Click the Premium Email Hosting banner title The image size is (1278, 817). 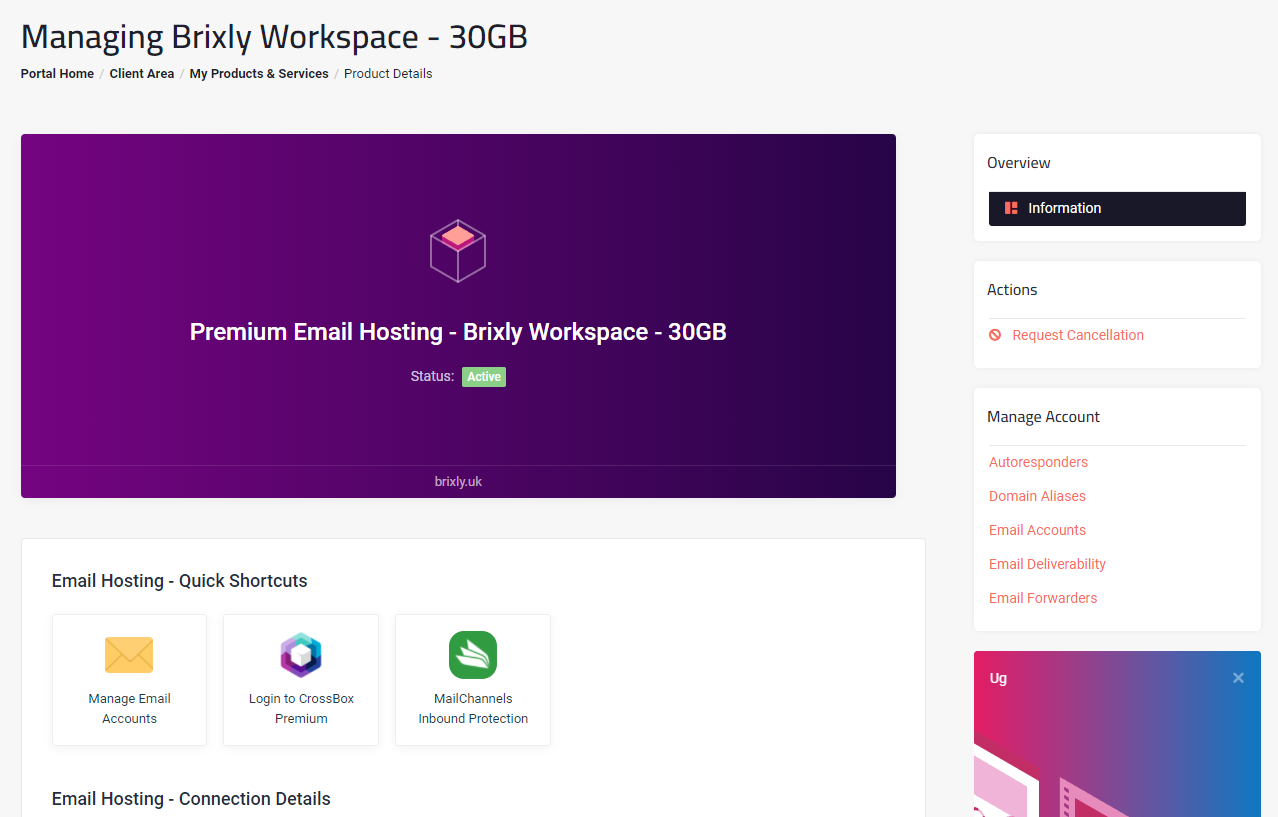coord(458,332)
